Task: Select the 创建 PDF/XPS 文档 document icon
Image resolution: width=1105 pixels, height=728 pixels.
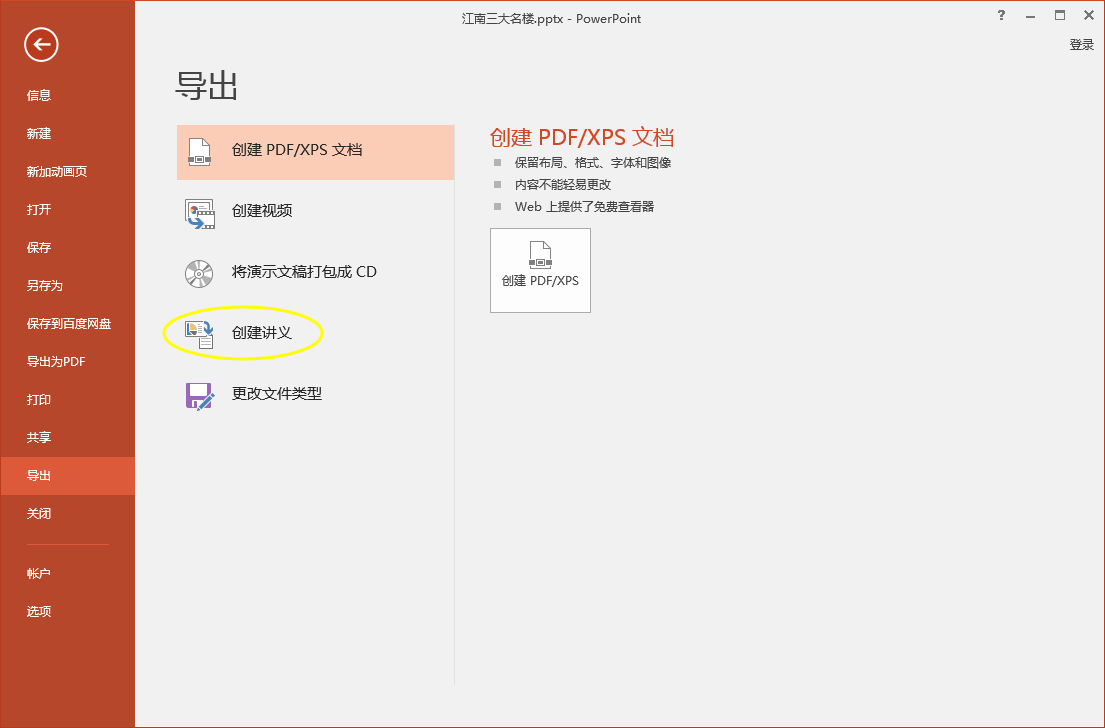Action: click(x=199, y=152)
